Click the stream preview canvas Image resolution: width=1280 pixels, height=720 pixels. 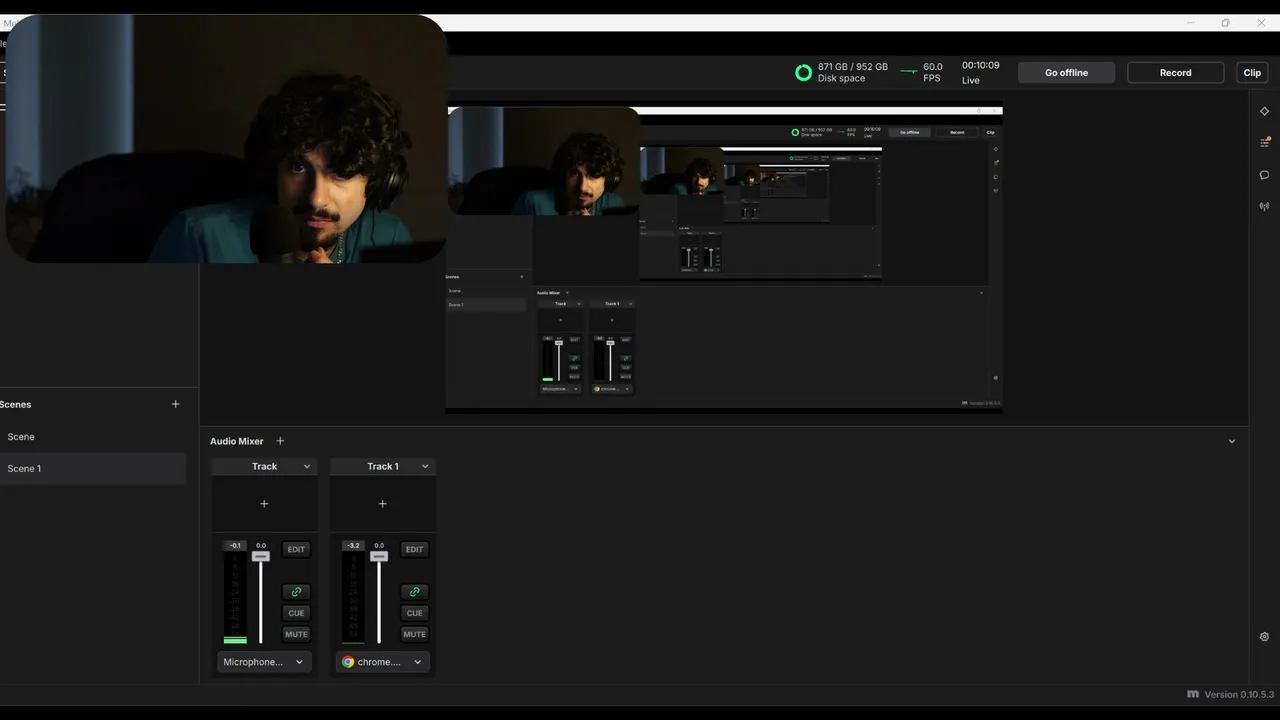coord(724,258)
